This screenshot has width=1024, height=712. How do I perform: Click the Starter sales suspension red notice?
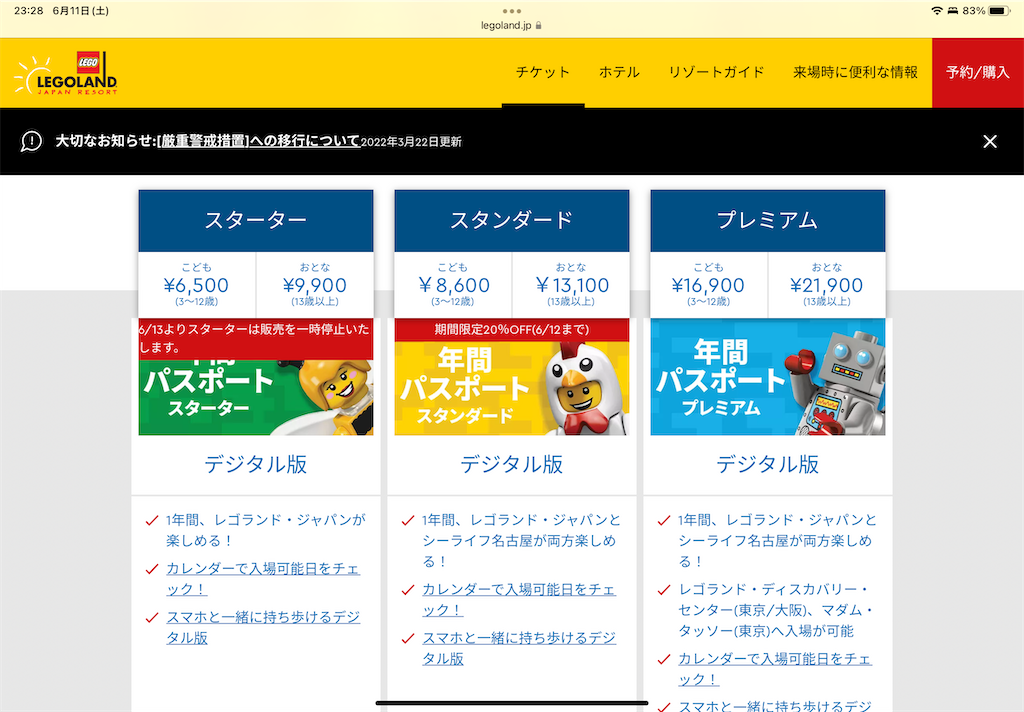[255, 339]
